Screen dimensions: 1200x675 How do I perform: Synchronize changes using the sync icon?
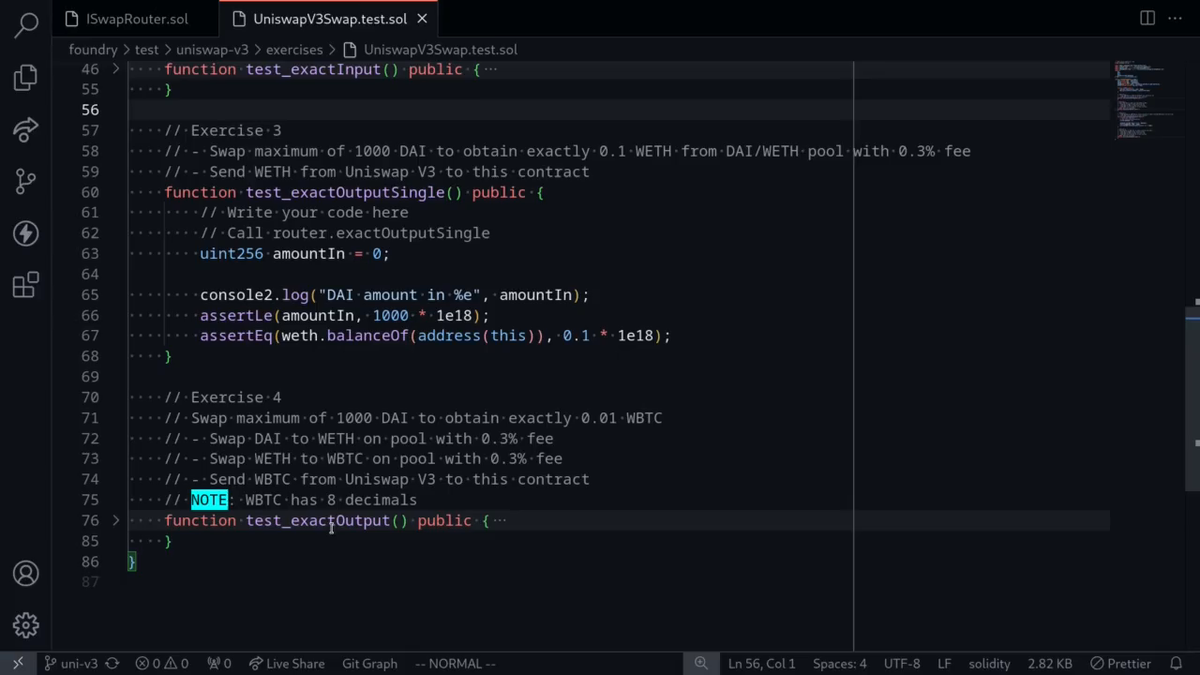112,663
